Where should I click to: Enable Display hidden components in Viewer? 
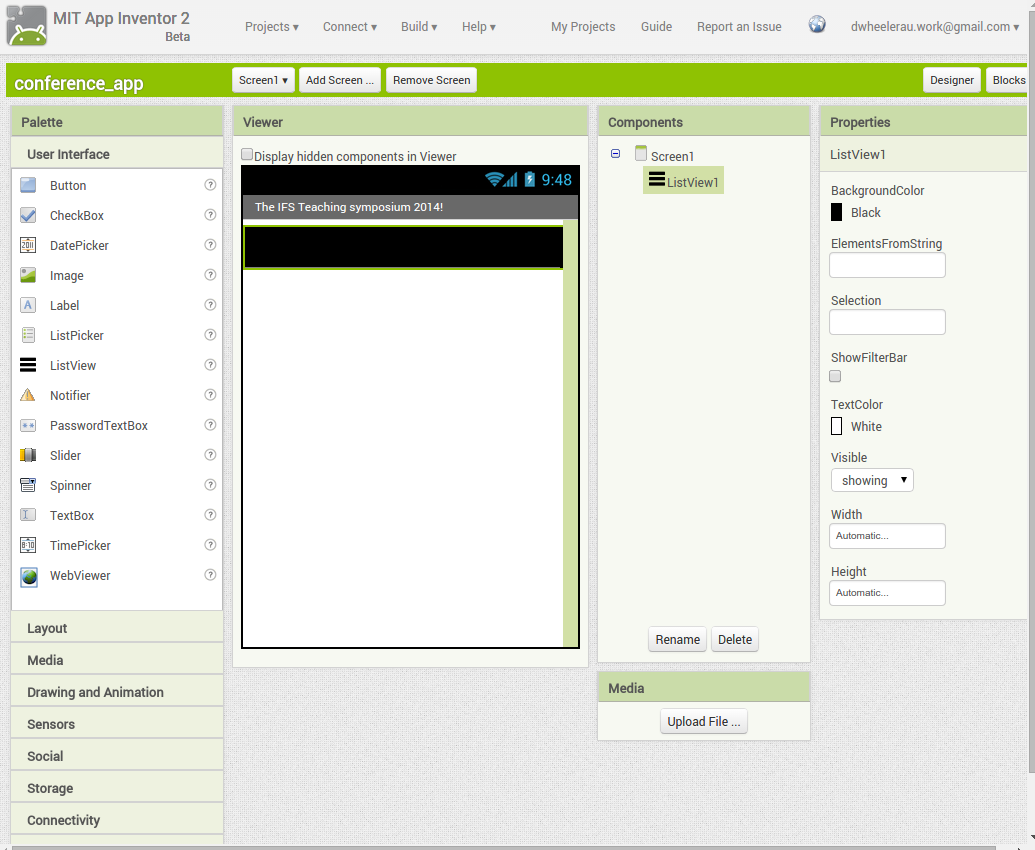247,155
